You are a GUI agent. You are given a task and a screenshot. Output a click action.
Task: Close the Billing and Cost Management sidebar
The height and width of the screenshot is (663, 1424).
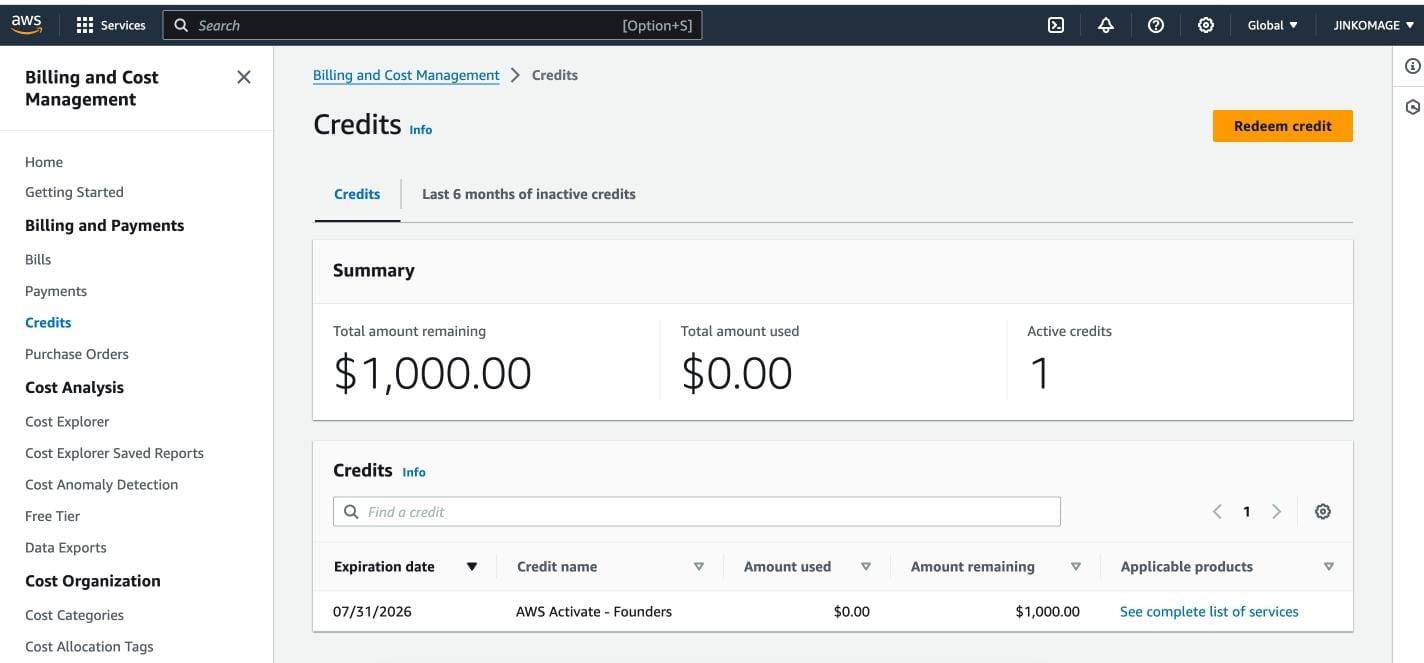coord(243,77)
